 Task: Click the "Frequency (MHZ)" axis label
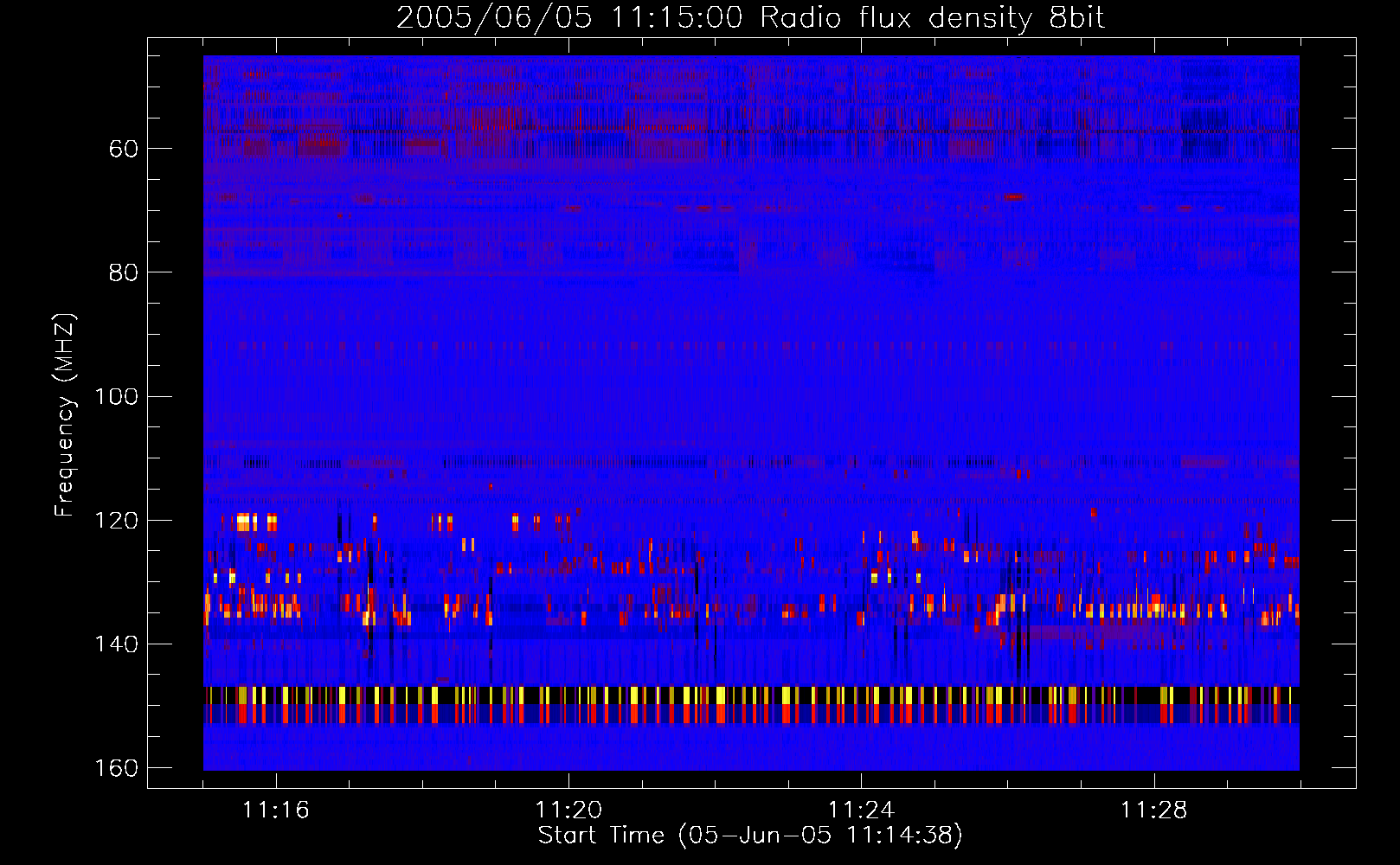coord(64,415)
